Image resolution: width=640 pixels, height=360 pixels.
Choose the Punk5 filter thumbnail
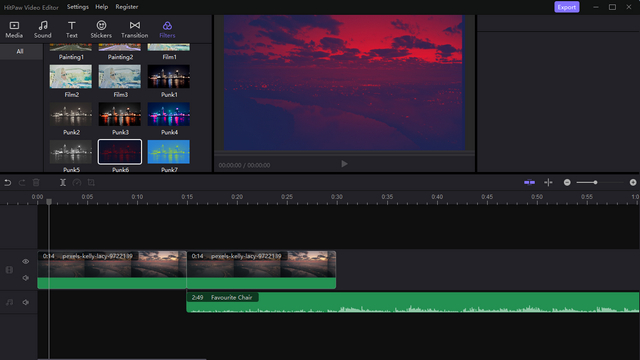pos(71,151)
